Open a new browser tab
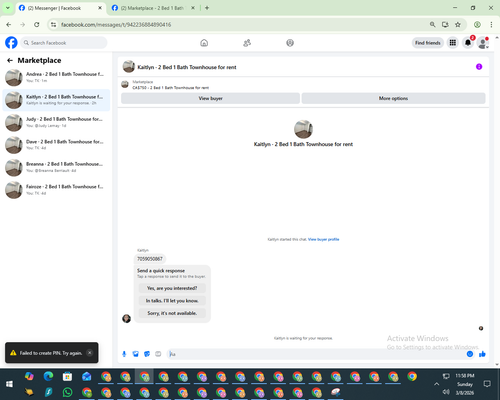 207,8
